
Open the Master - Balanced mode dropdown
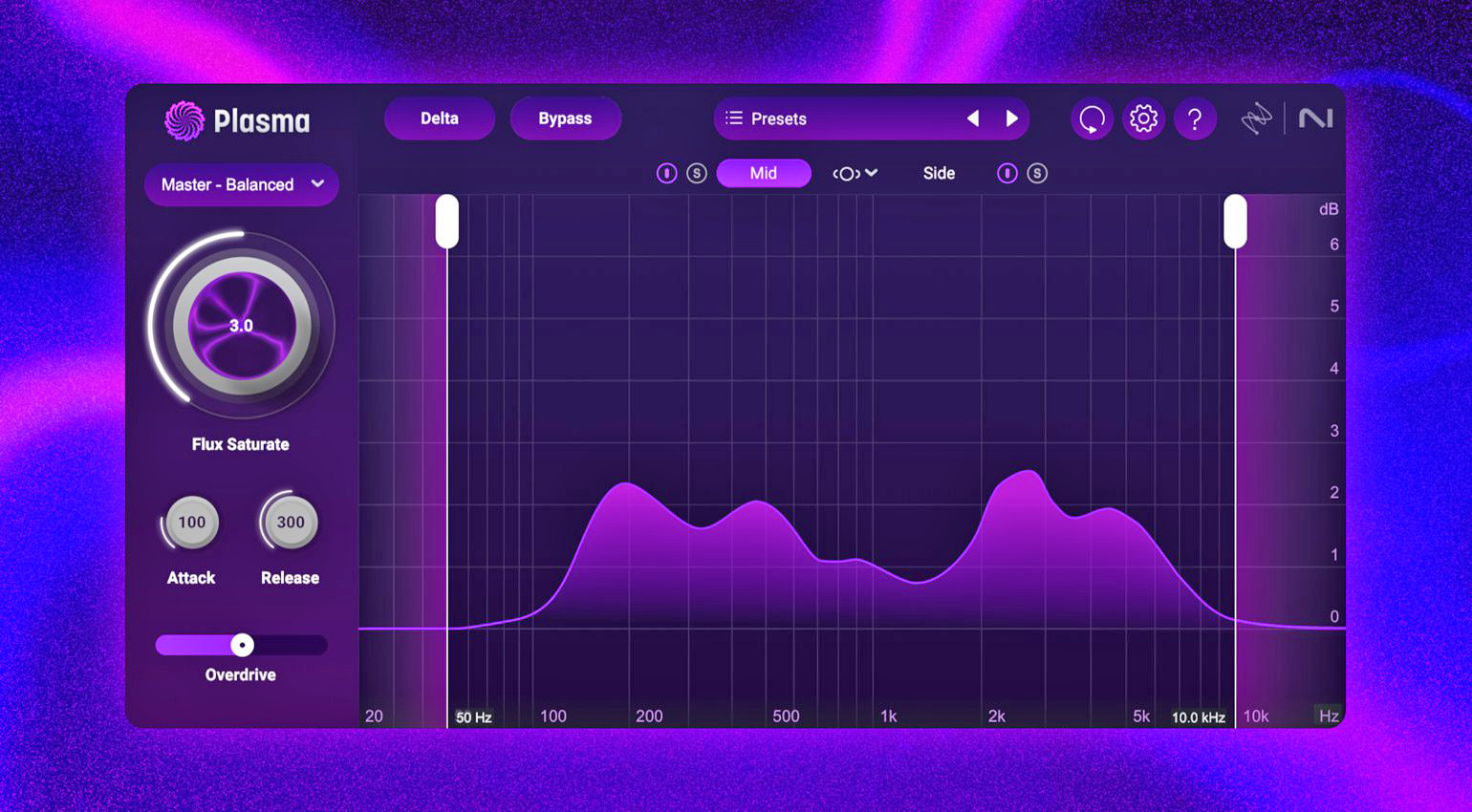(x=242, y=184)
